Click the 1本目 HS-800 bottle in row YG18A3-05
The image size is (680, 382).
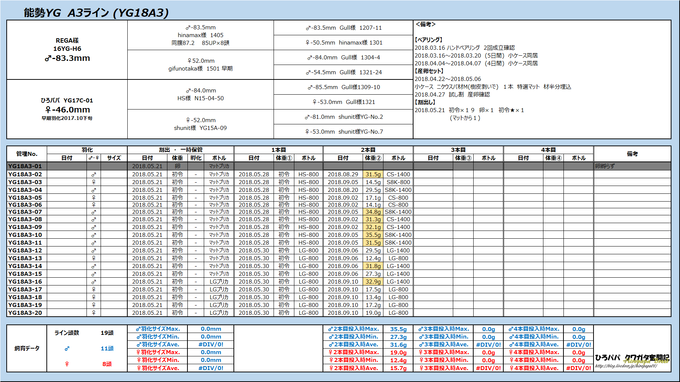(308, 198)
